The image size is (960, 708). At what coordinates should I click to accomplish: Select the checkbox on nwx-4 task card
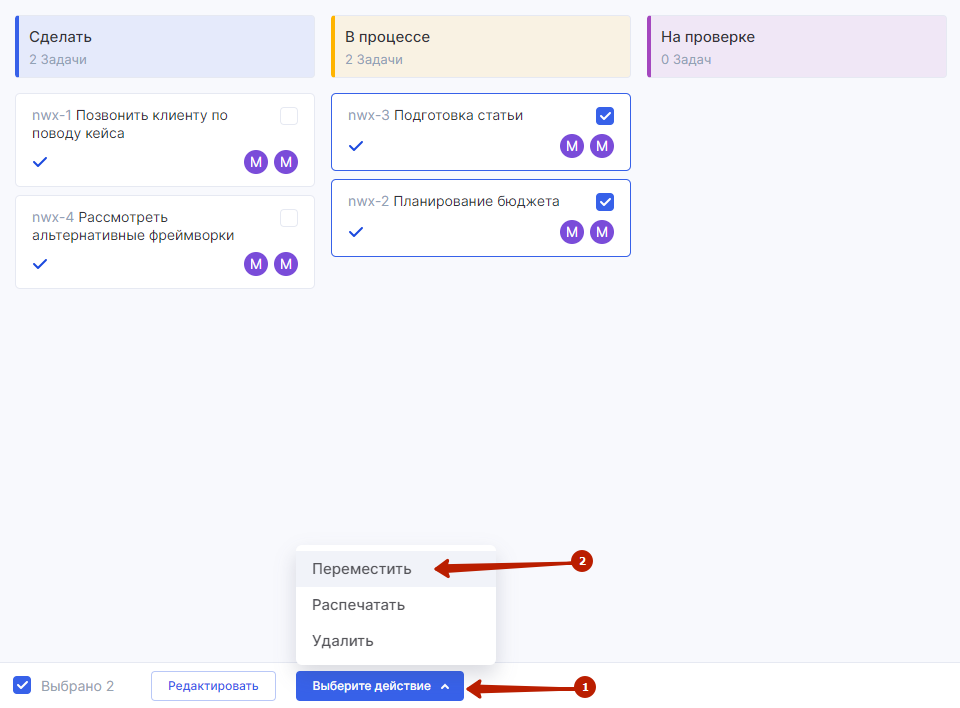click(x=289, y=218)
